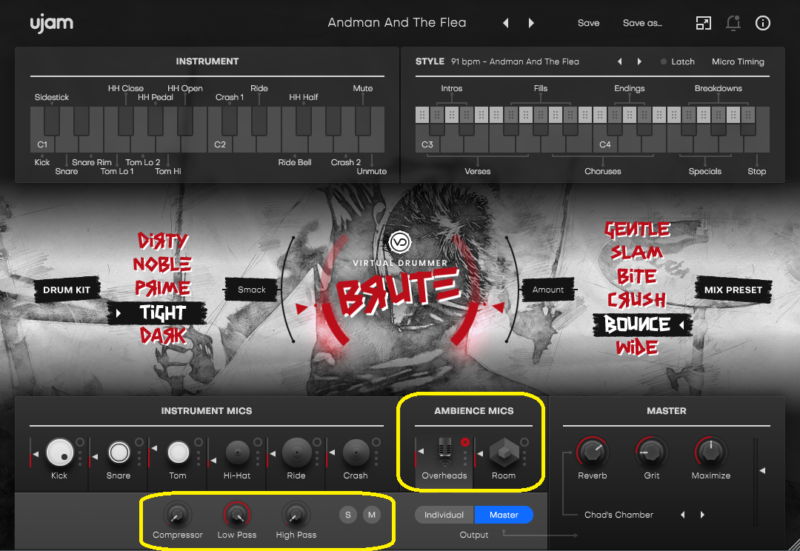Click the C1 key on instrument keyboard
Viewport: 800px width, 551px height.
[x=42, y=144]
